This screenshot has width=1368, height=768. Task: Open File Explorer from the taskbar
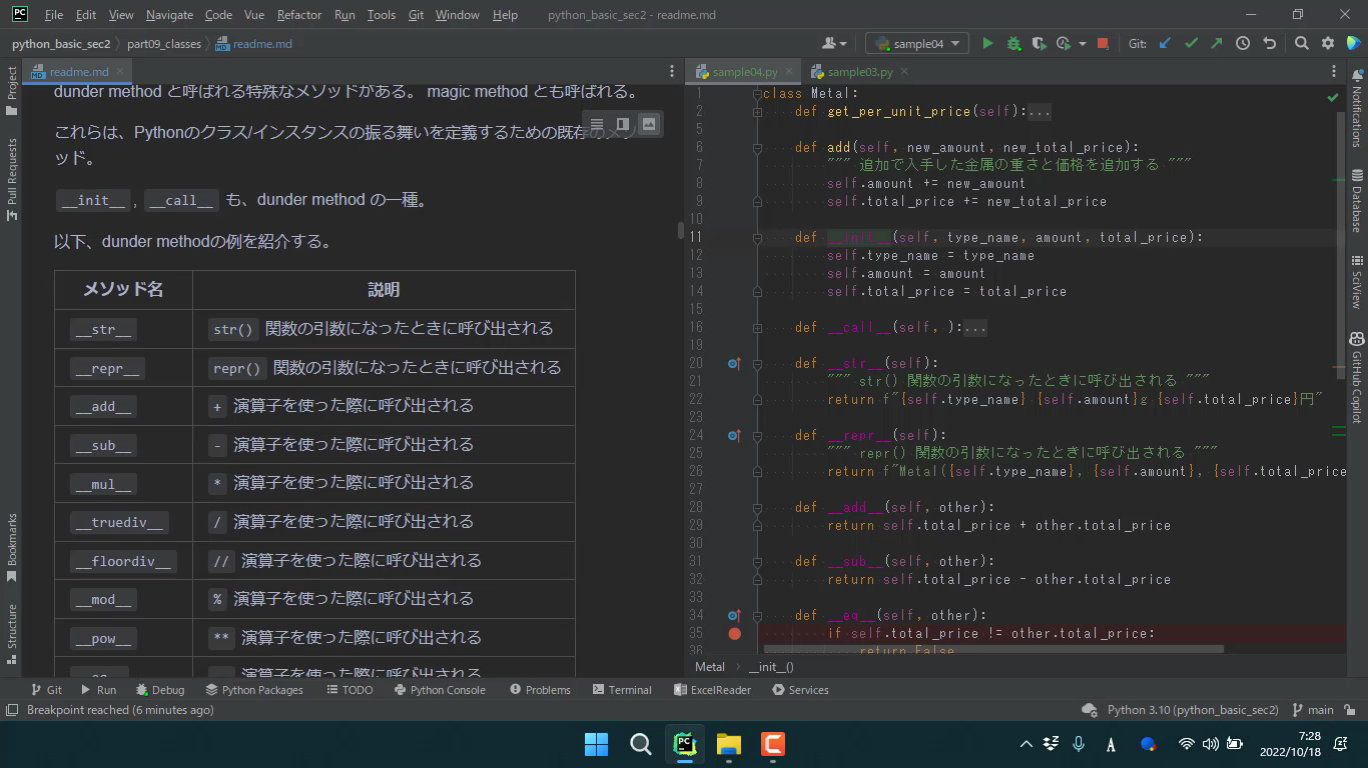pyautogui.click(x=729, y=744)
